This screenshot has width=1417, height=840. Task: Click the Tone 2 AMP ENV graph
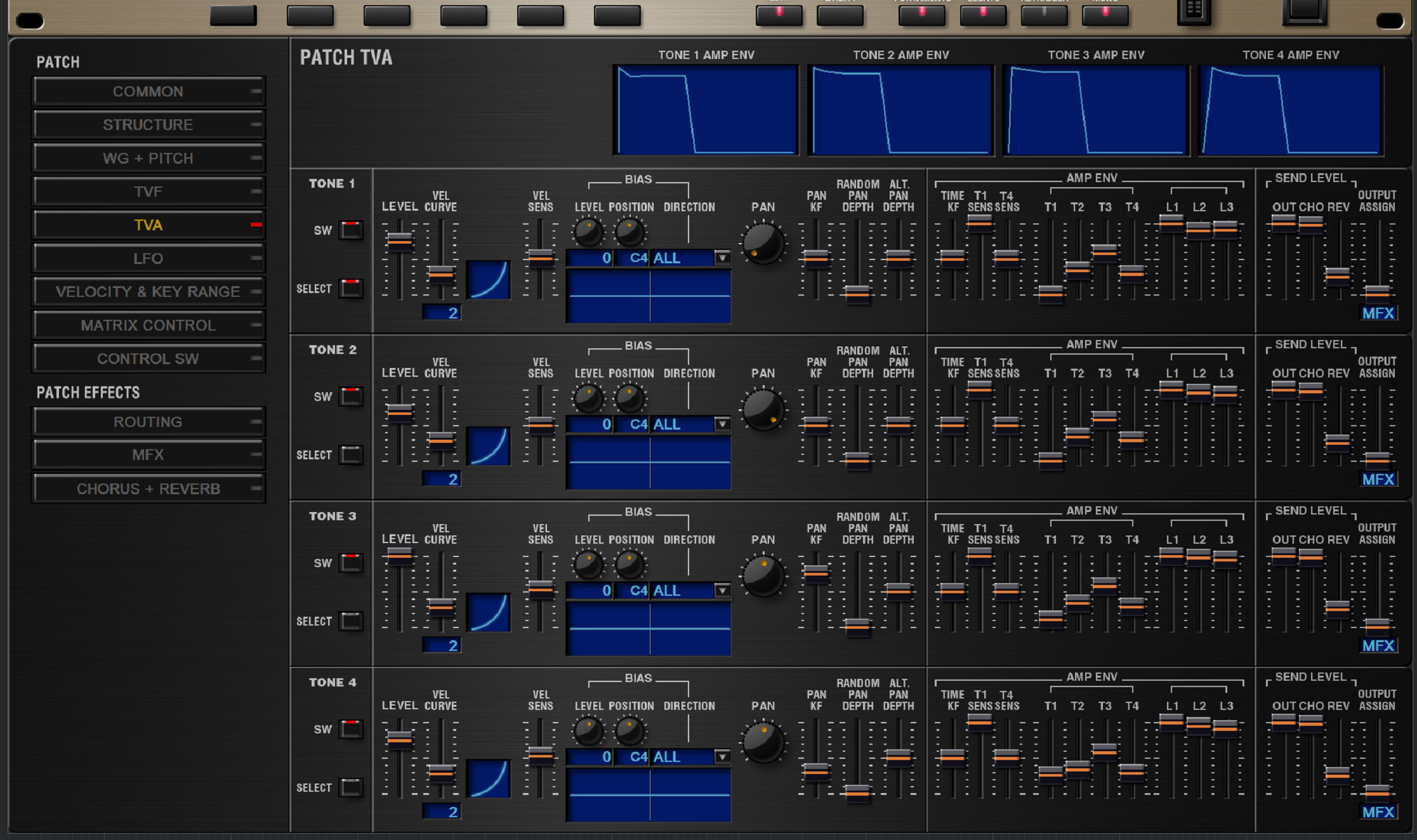(900, 110)
